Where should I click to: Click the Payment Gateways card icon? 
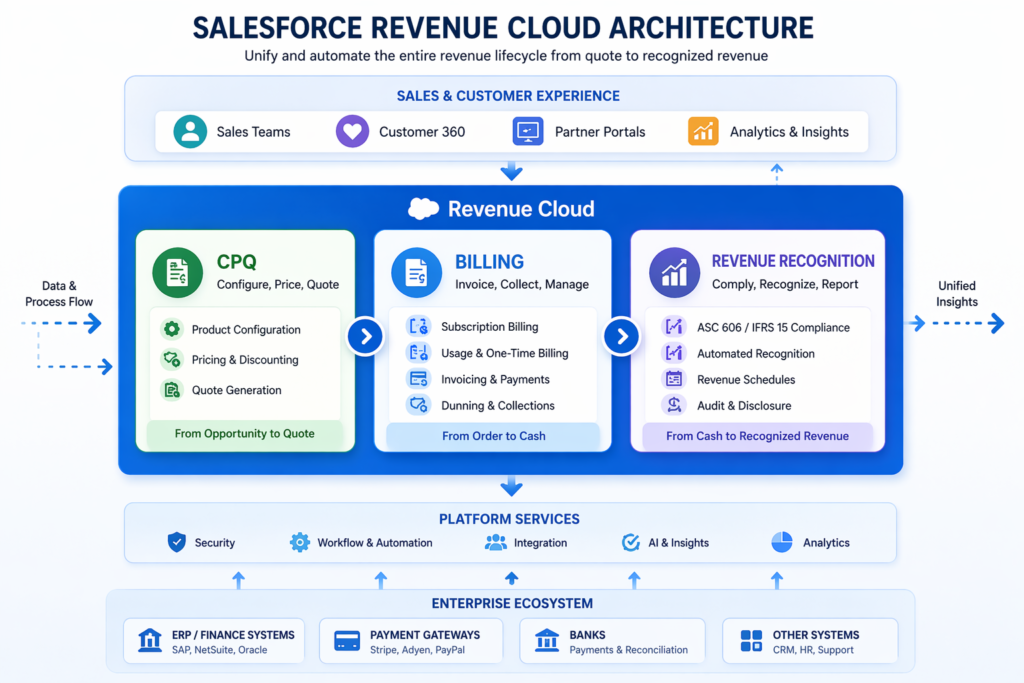pos(347,641)
